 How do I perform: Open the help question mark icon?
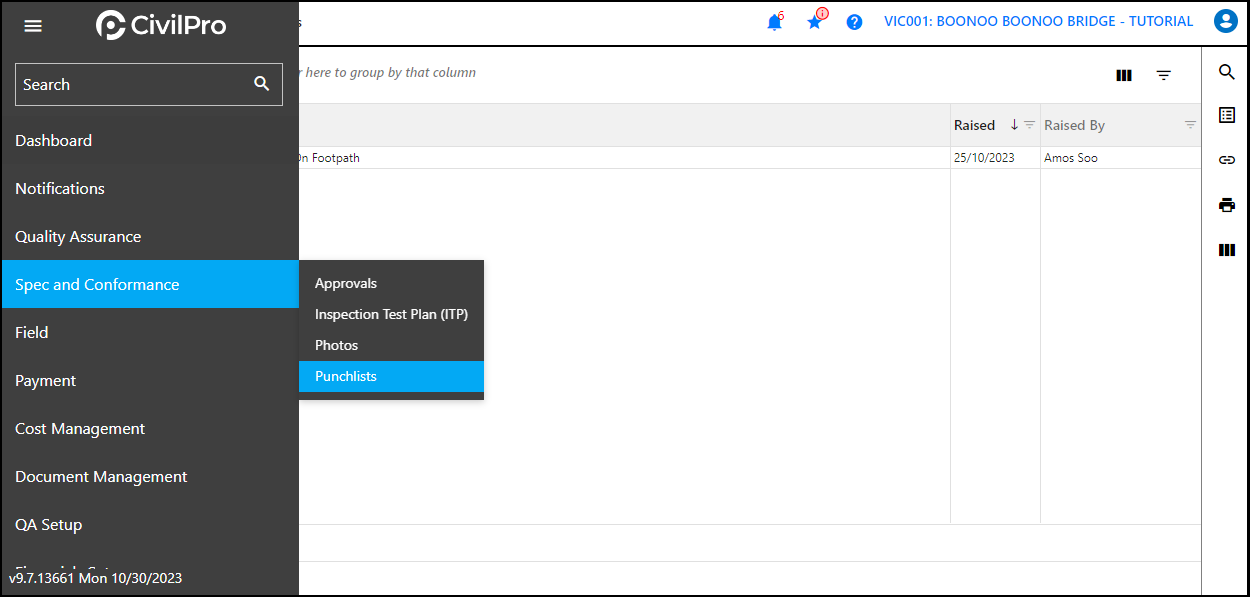854,22
